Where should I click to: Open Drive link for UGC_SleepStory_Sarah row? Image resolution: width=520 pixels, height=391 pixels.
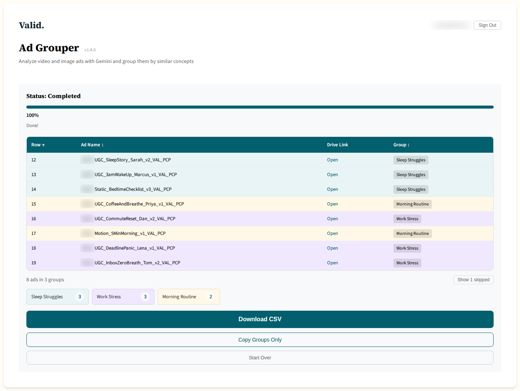point(332,160)
